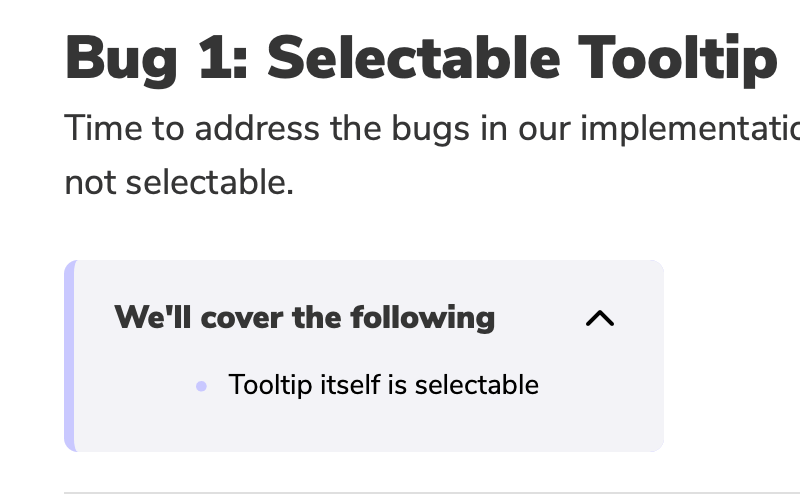Screen dimensions: 800x494
Task: Click the word "Selectable" in the title
Action: click(414, 58)
